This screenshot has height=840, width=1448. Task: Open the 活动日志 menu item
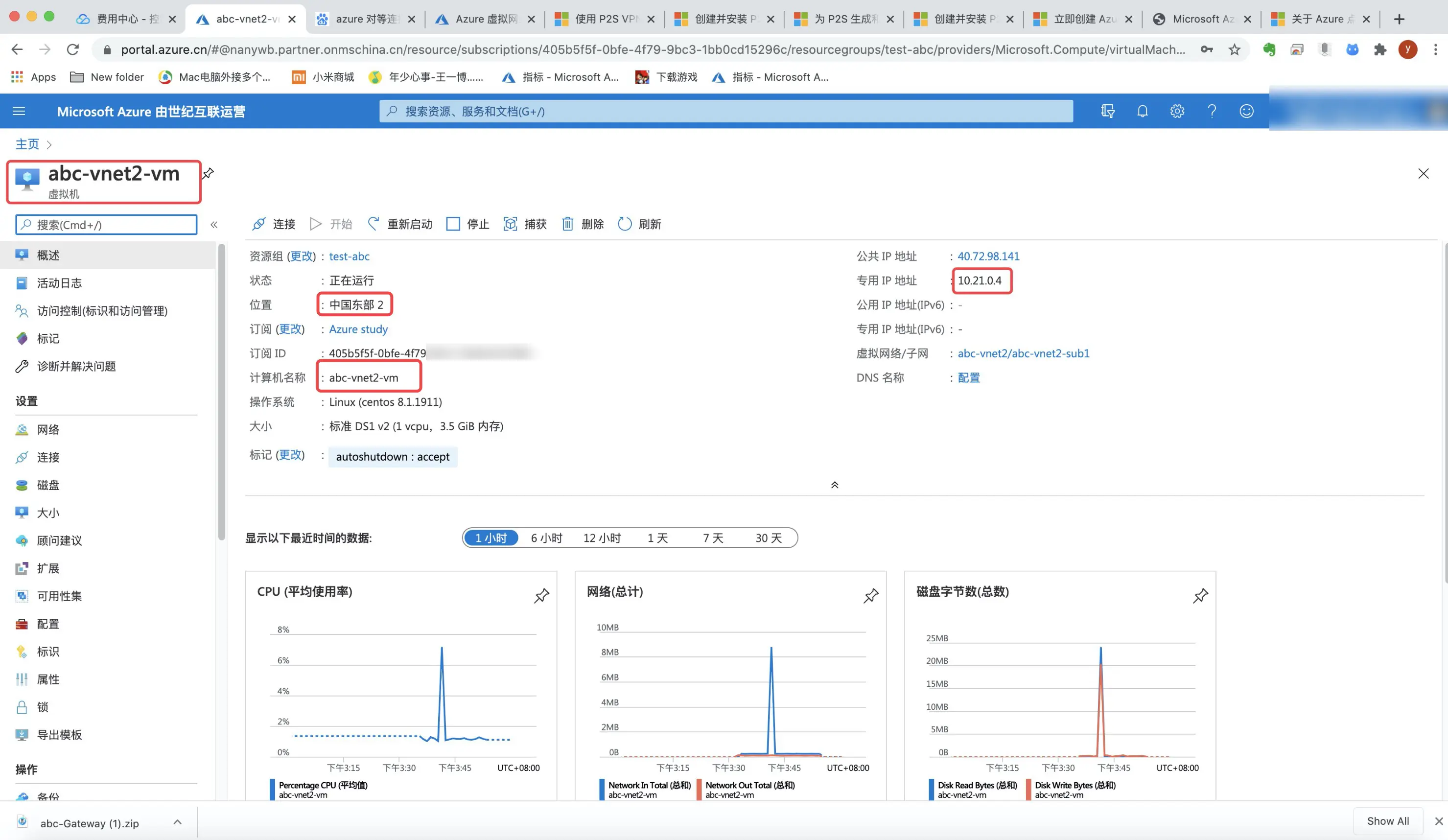pyautogui.click(x=59, y=283)
